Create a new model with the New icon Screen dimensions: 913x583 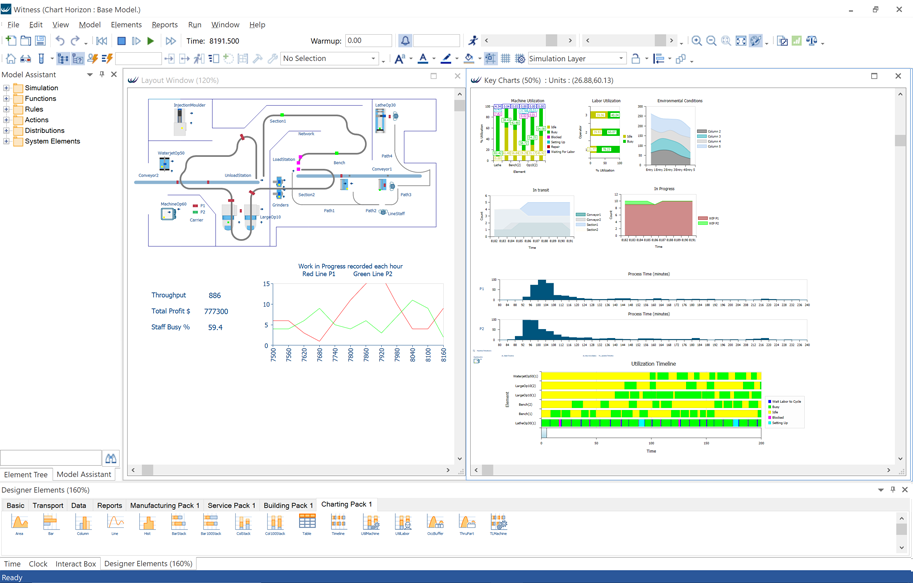click(x=10, y=41)
